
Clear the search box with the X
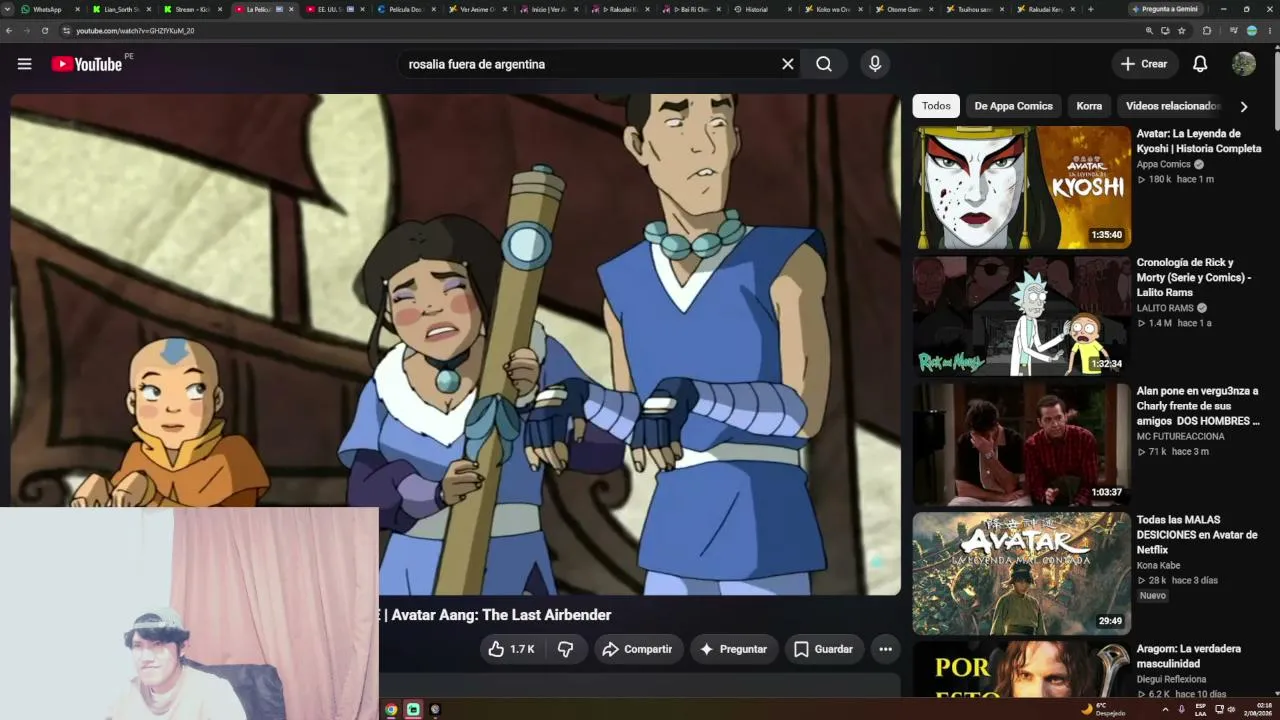click(x=787, y=64)
